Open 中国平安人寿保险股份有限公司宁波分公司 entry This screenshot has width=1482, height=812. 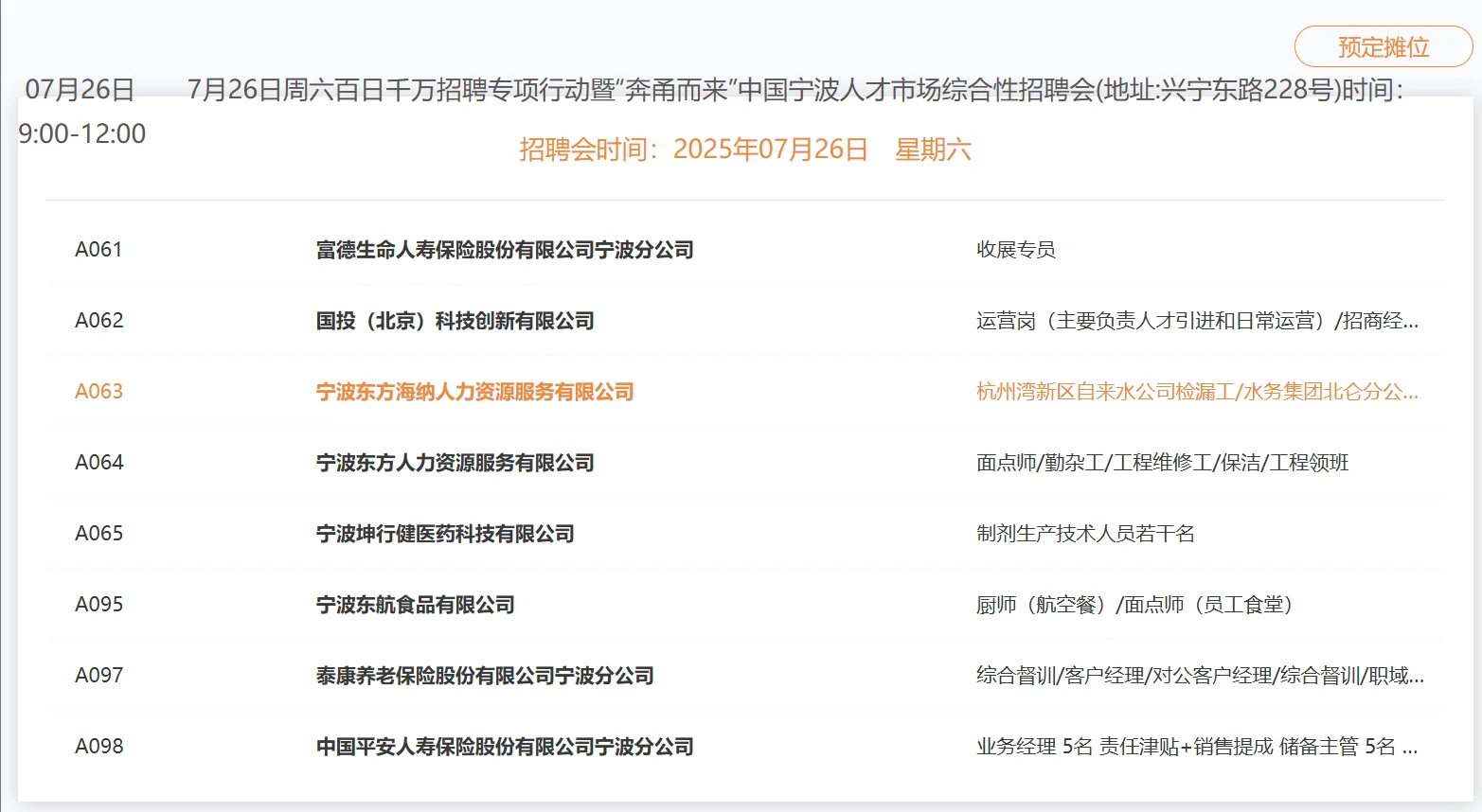pyautogui.click(x=505, y=747)
